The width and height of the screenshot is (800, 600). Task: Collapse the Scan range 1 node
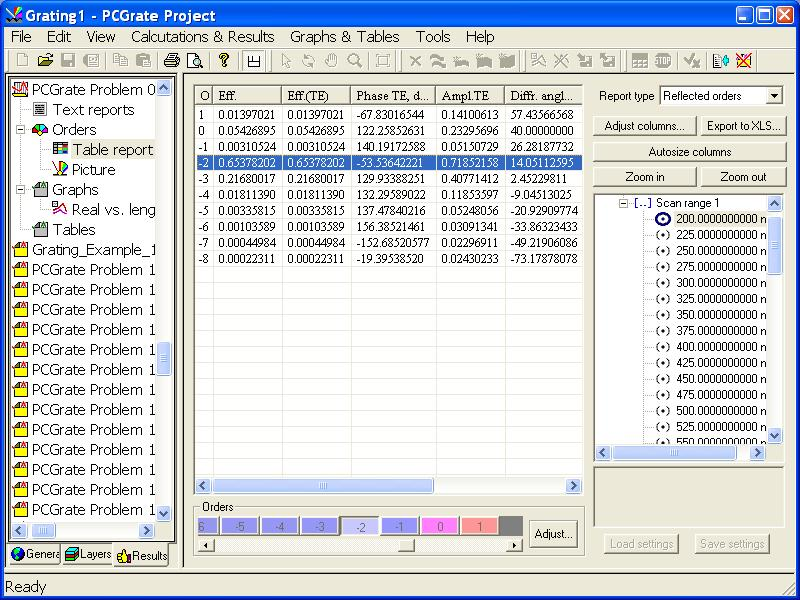click(623, 203)
